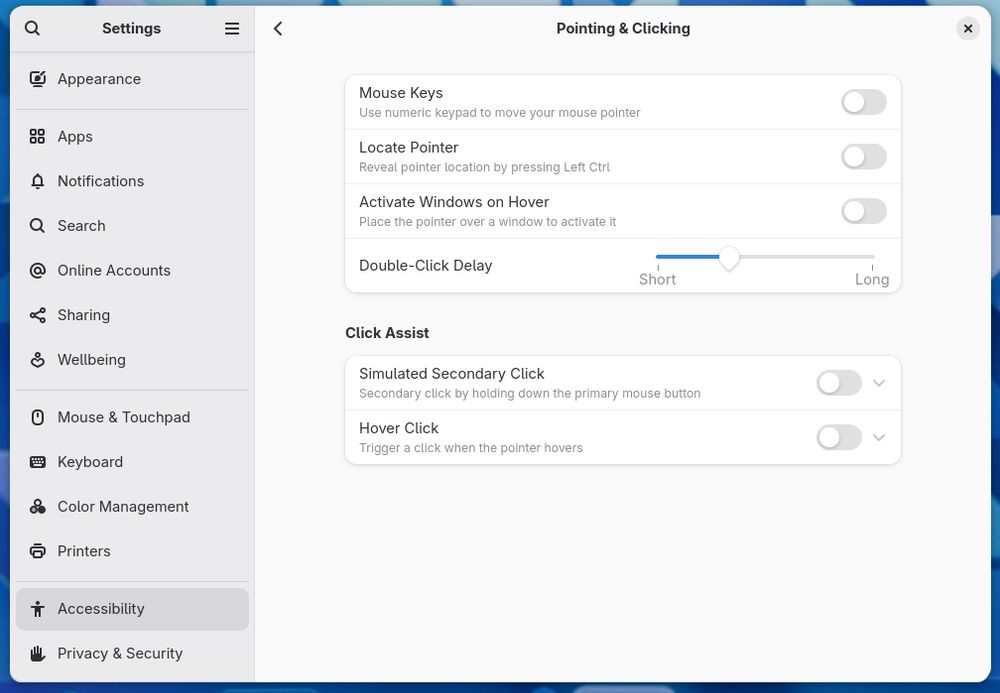
Task: Open the Apps settings panel
Action: pyautogui.click(x=132, y=136)
